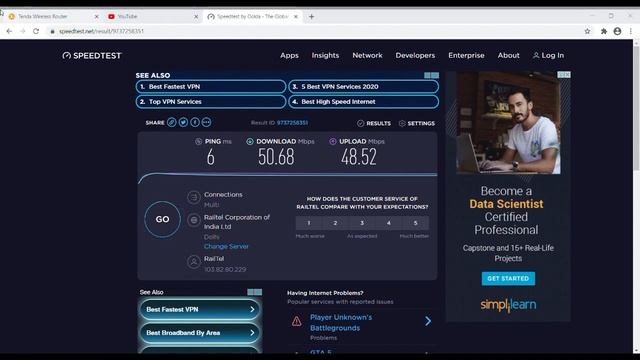The width and height of the screenshot is (640, 360).
Task: Click the server globe icon
Action: pos(193,220)
